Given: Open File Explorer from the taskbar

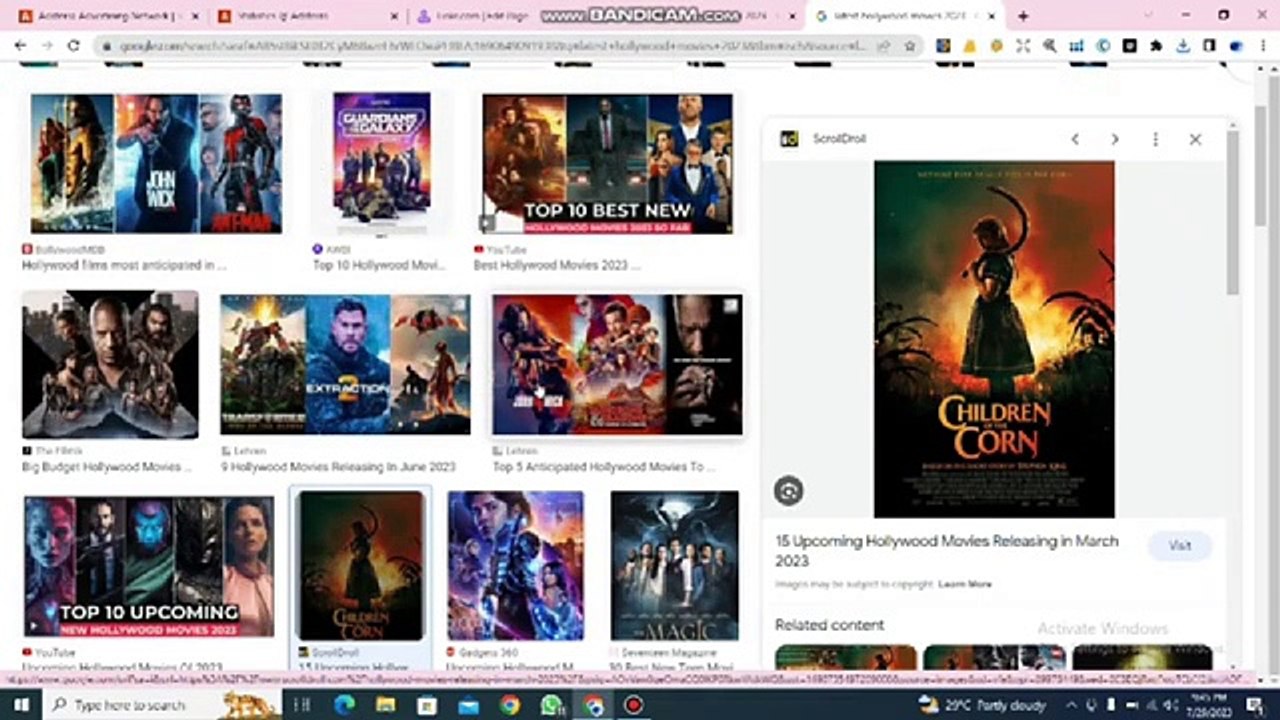Looking at the screenshot, I should (x=386, y=705).
